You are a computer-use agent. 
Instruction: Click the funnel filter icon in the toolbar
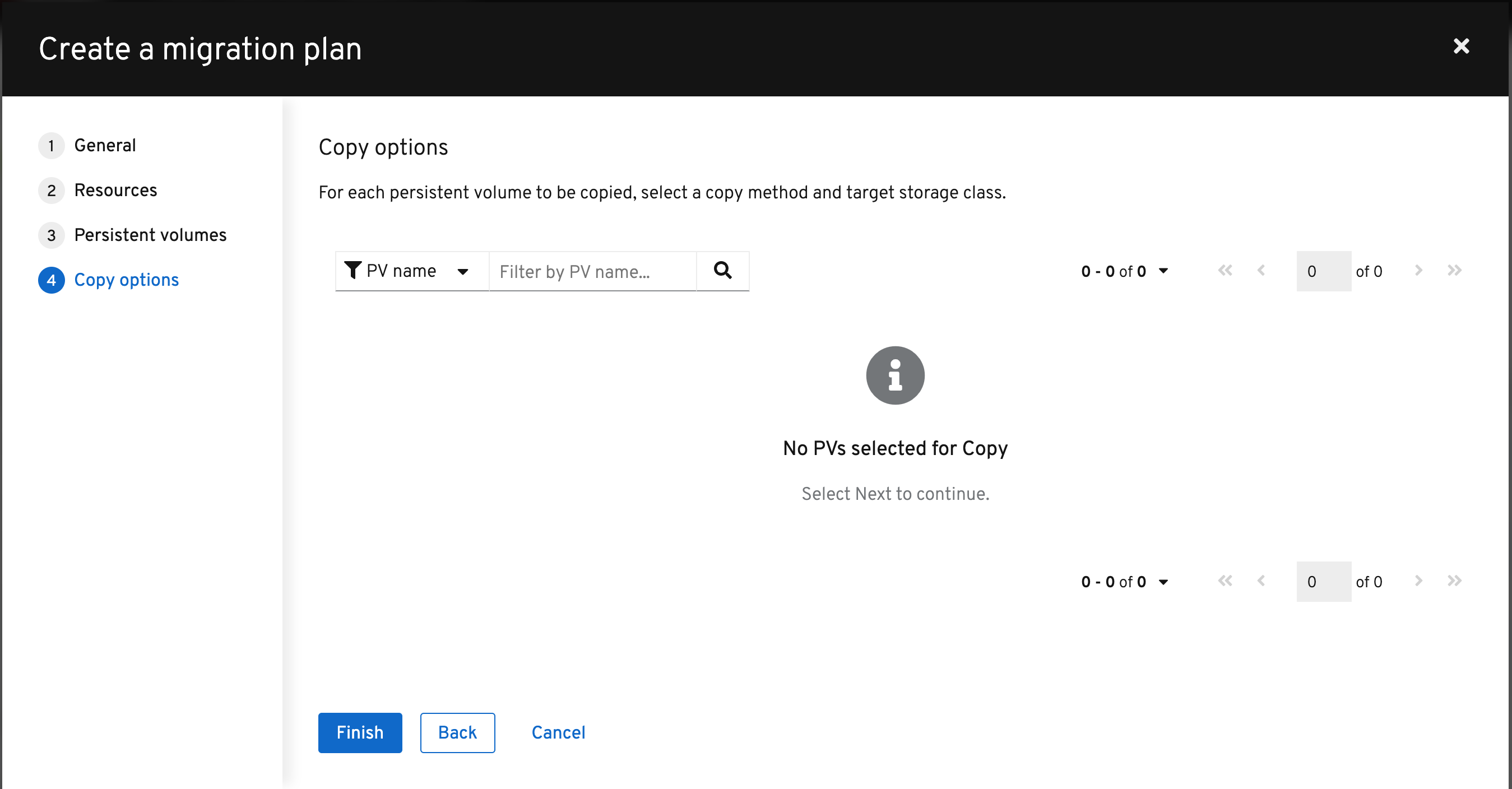353,271
